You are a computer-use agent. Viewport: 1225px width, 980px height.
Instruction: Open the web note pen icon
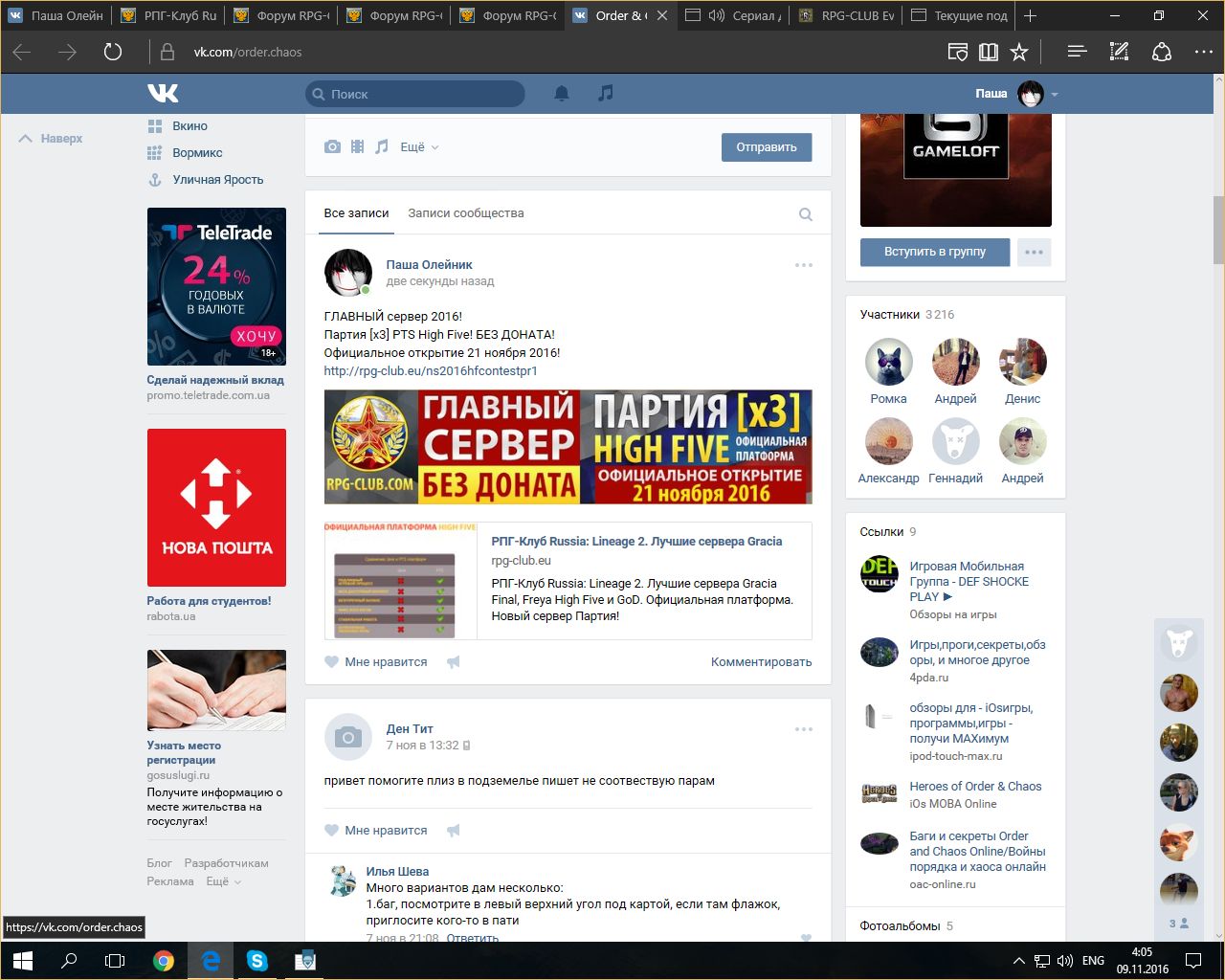click(x=1119, y=52)
